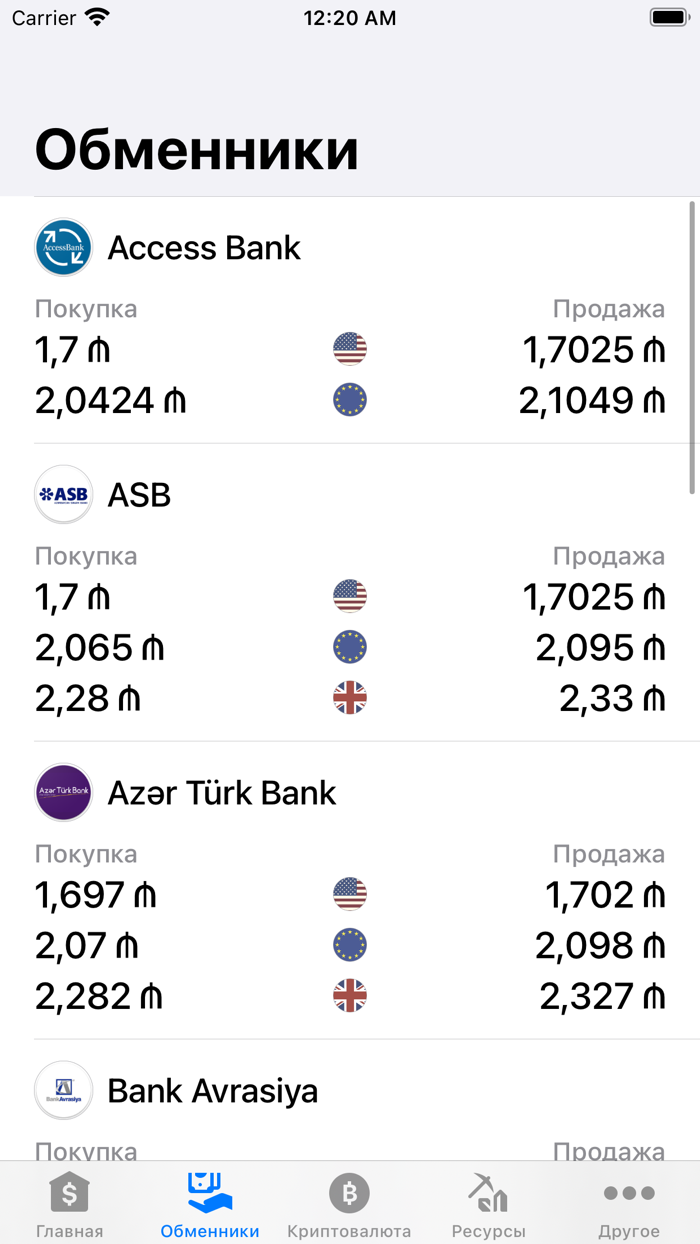The image size is (700, 1244).
Task: Tap the EU flag in ASB section
Action: point(349,646)
